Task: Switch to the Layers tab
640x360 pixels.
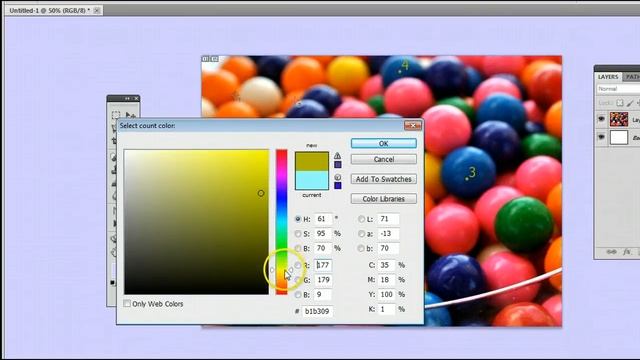Action: (608, 77)
